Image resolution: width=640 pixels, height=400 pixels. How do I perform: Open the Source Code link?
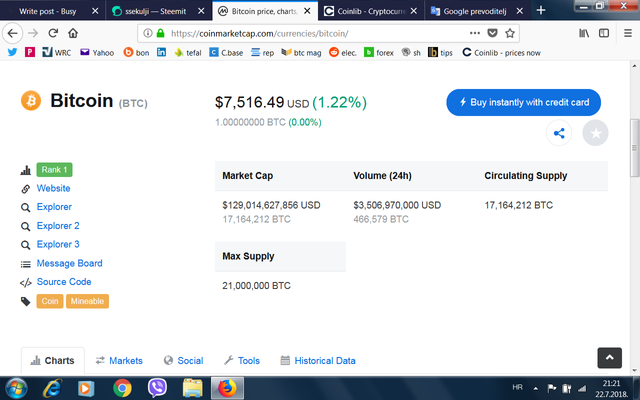64,282
